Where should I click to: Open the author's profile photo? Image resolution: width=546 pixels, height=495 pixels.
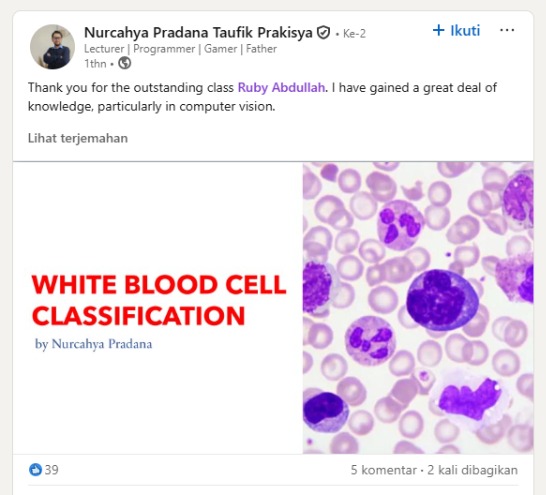(52, 46)
